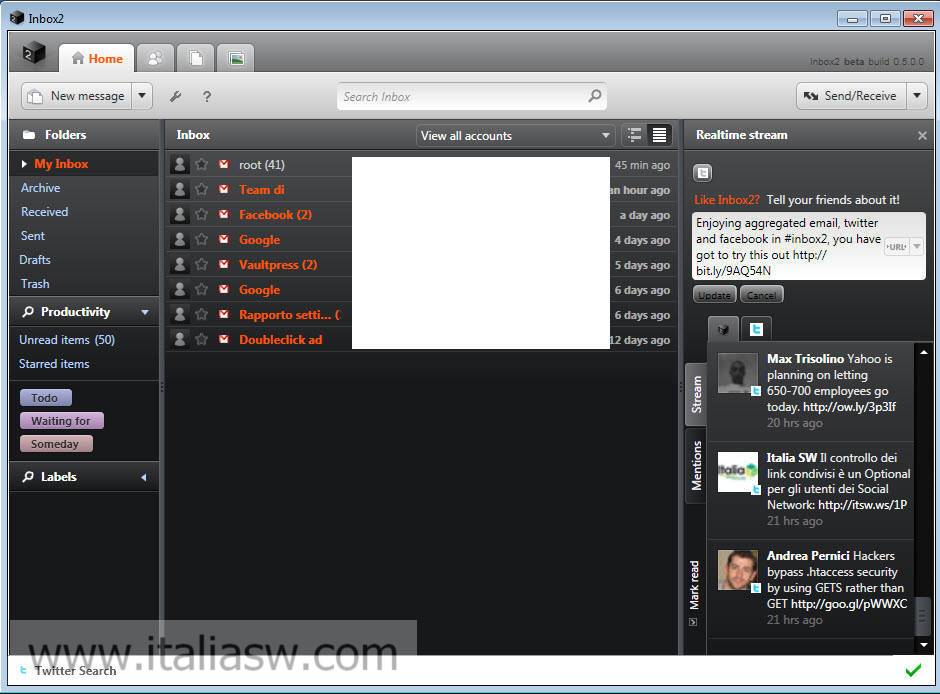Image resolution: width=940 pixels, height=694 pixels.
Task: Show Unread items (50)
Action: [x=67, y=340]
